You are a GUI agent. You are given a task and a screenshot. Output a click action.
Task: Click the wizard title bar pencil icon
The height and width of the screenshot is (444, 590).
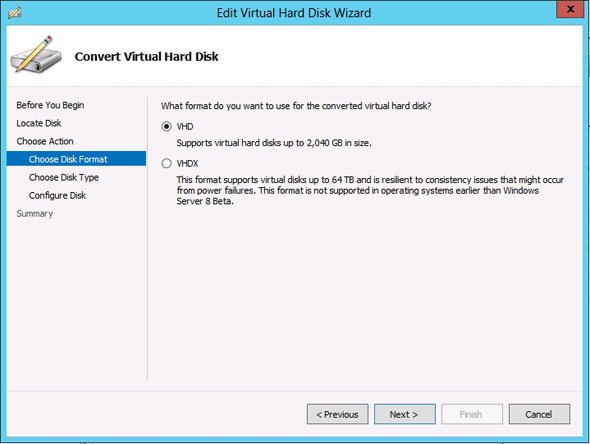coord(14,13)
